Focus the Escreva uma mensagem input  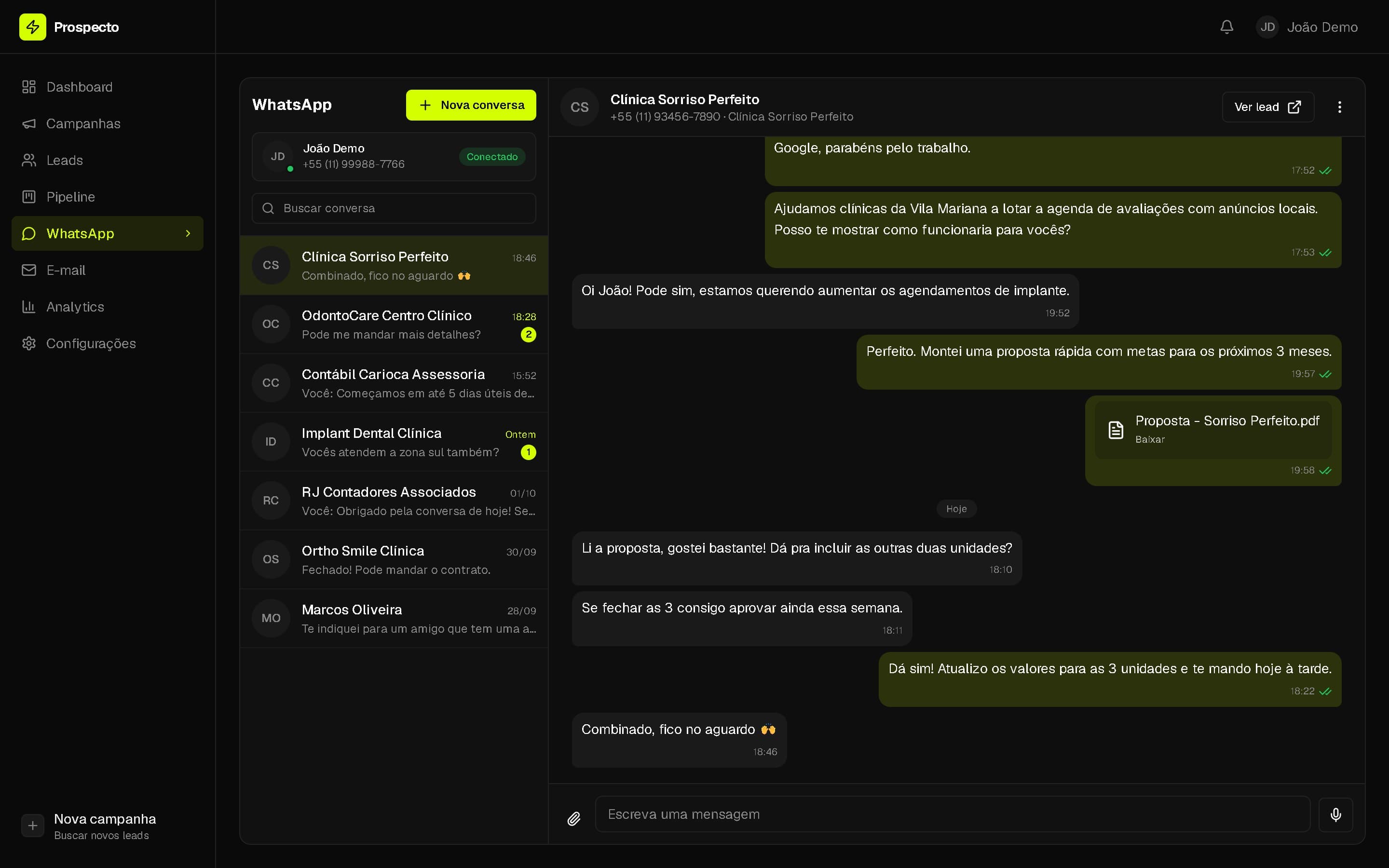952,814
